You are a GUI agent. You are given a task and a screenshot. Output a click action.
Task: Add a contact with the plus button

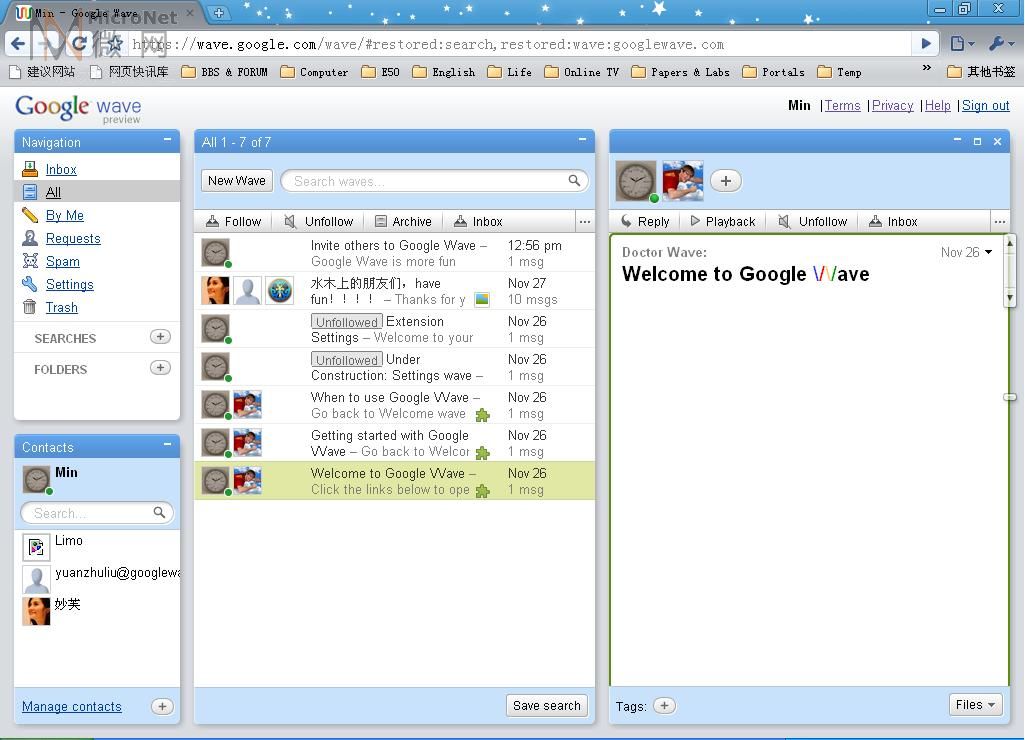pyautogui.click(x=162, y=706)
